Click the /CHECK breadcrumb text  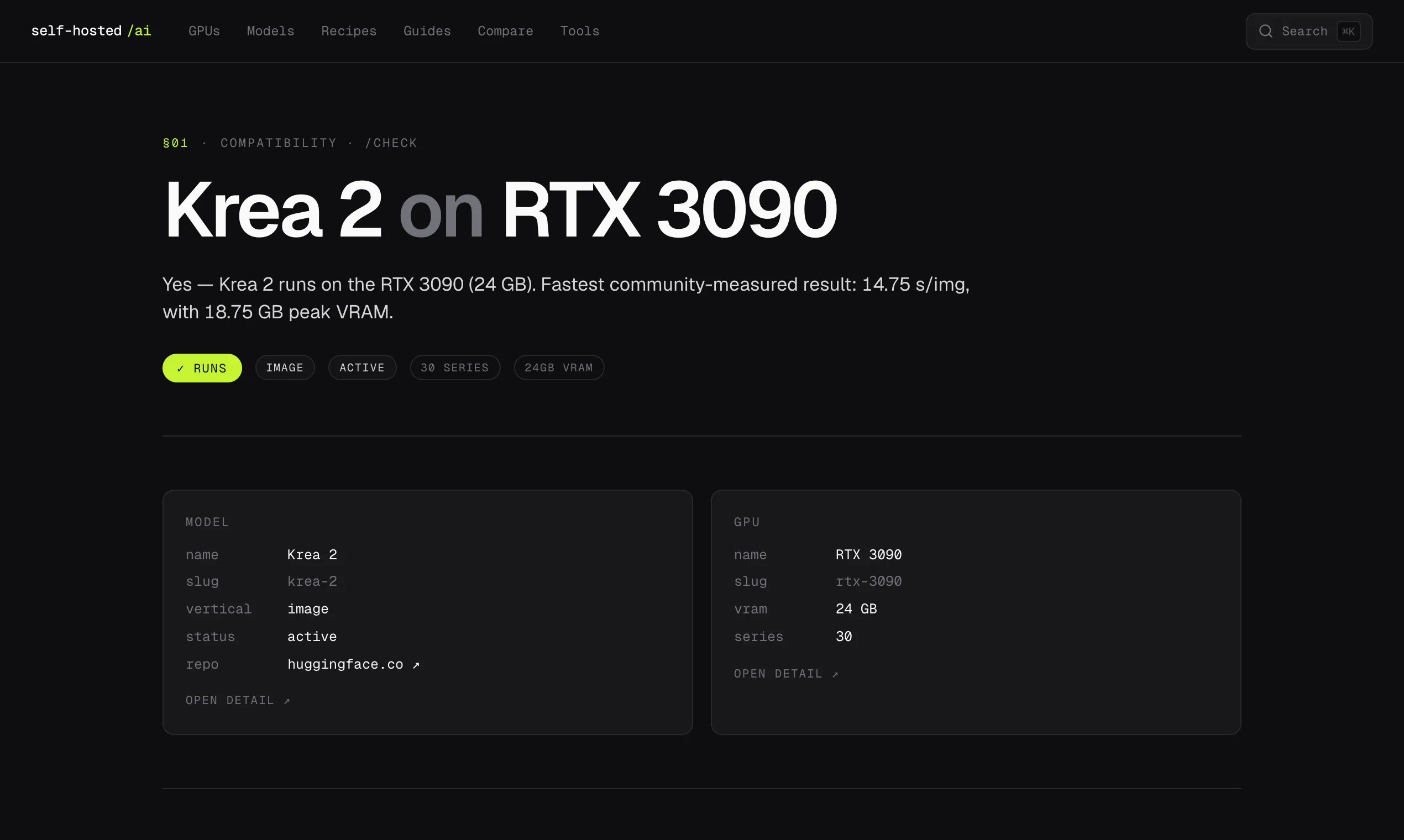391,143
